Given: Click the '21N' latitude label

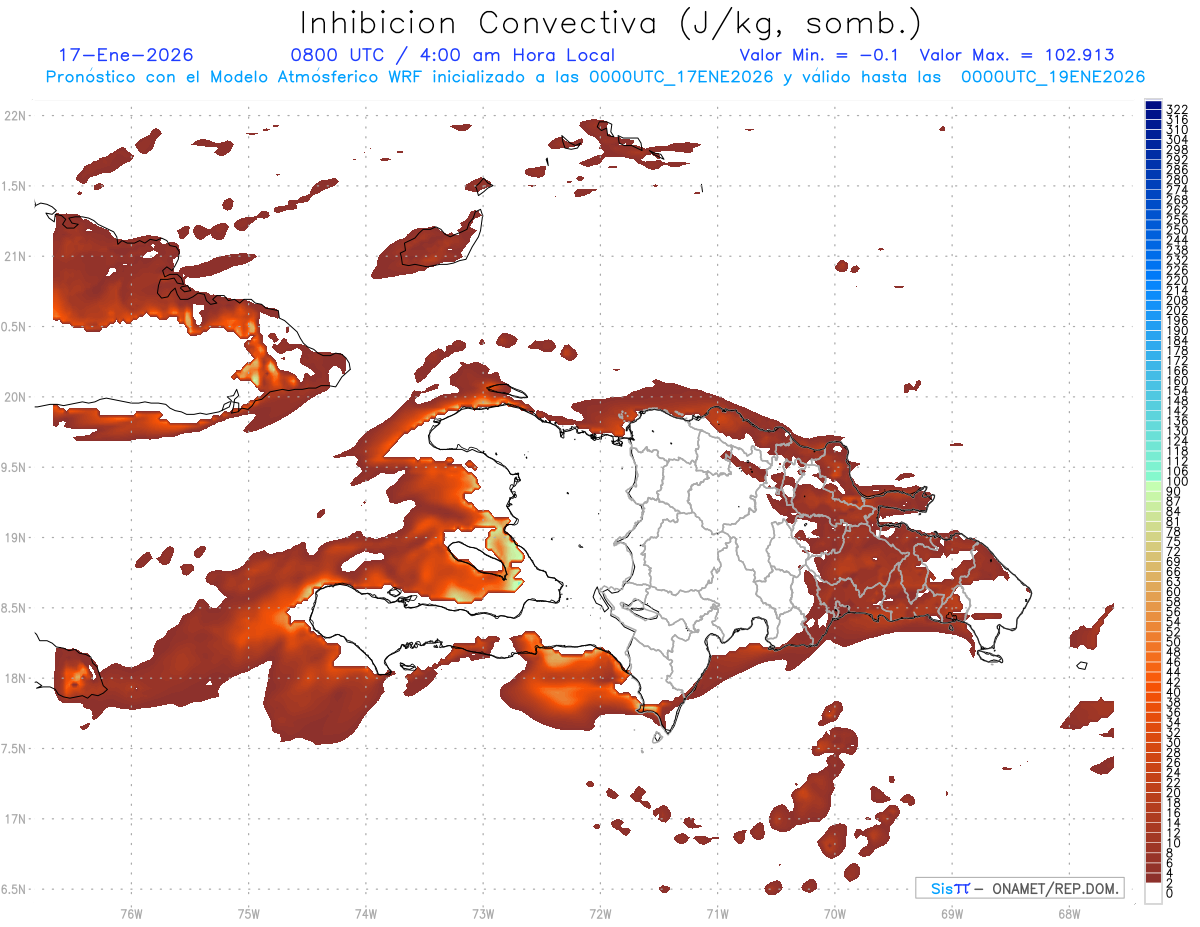Looking at the screenshot, I should (x=14, y=257).
